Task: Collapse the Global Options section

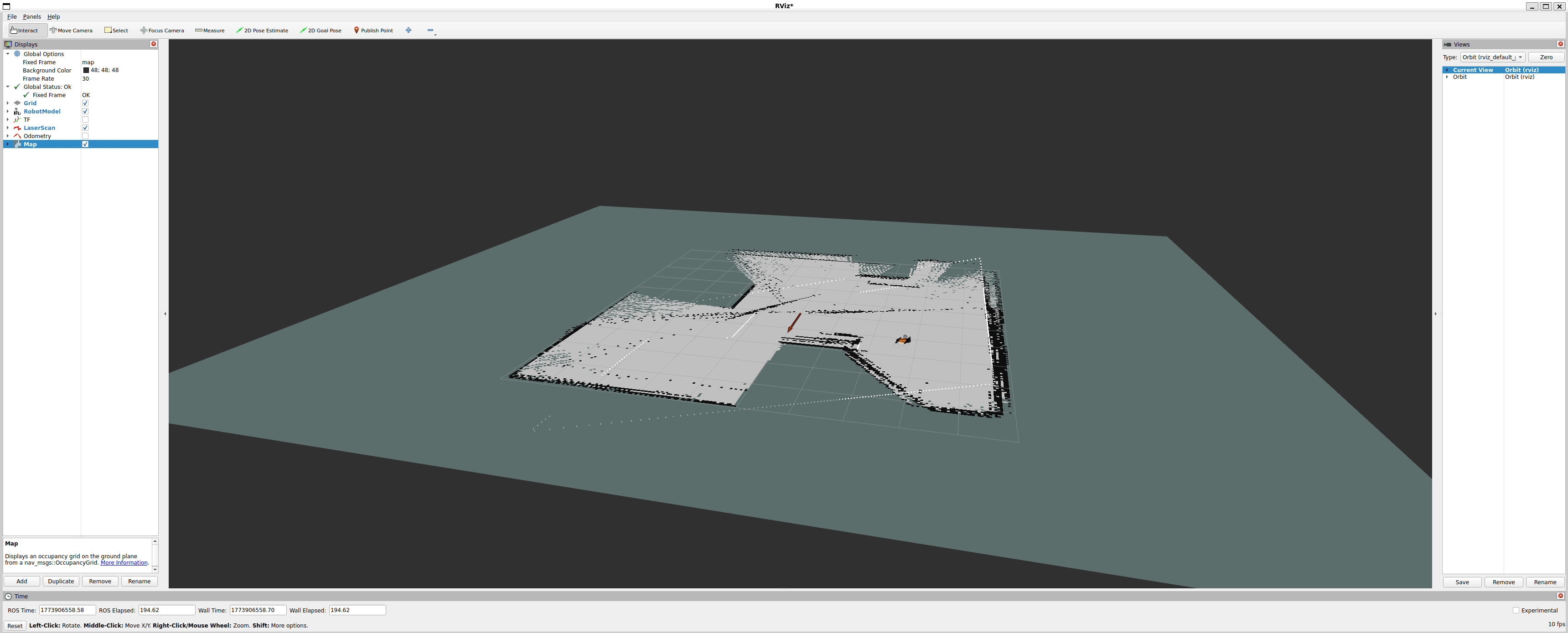Action: click(x=8, y=54)
